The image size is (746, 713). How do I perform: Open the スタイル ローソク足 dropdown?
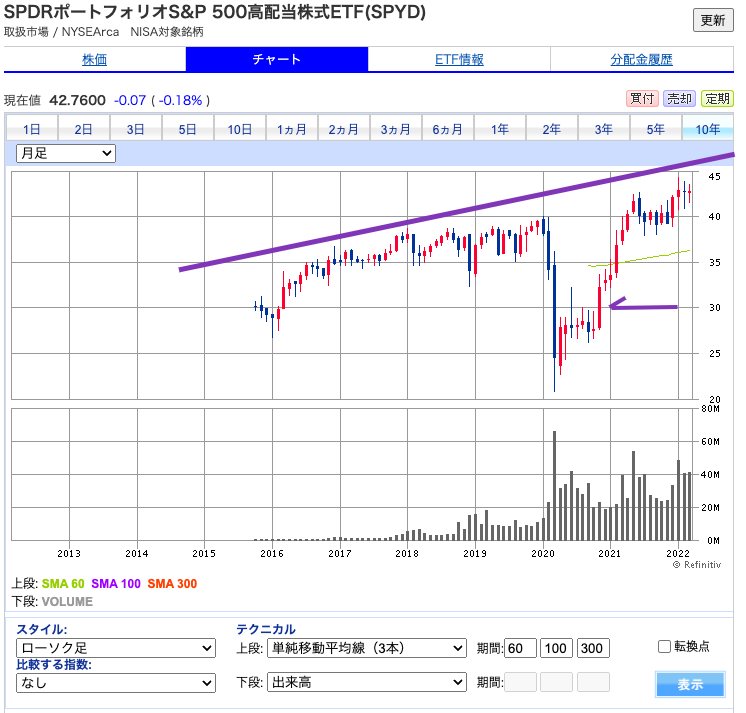click(116, 648)
